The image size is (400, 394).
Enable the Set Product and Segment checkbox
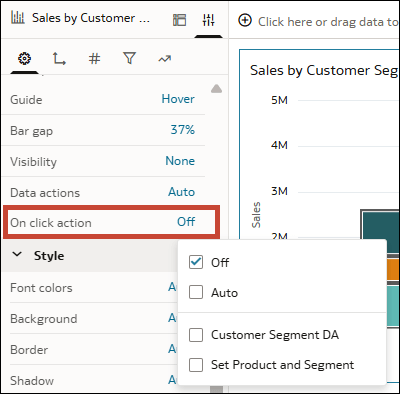pyautogui.click(x=196, y=365)
